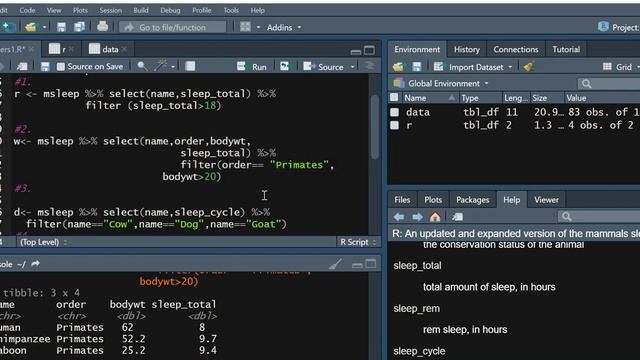Select the Tutorial tab
This screenshot has width=640, height=360.
pos(566,49)
